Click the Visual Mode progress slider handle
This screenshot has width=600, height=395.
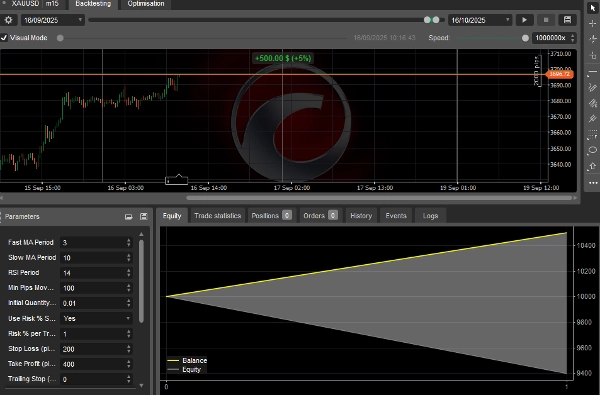pos(60,38)
